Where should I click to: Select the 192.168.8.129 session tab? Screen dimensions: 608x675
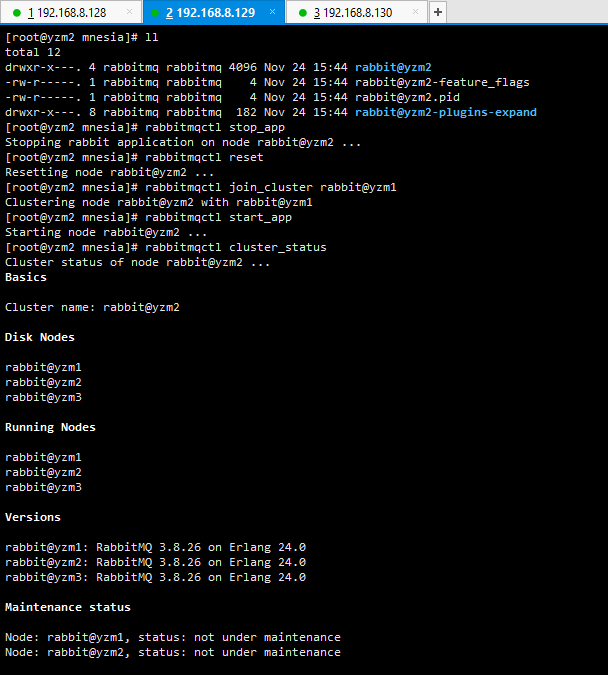coord(214,12)
